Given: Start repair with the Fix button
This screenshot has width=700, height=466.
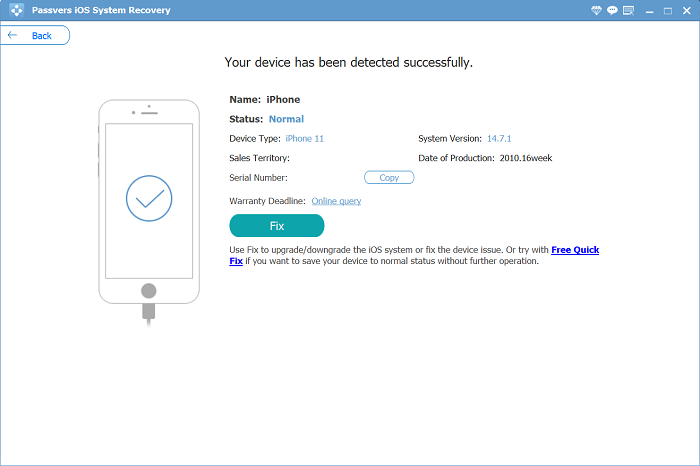Looking at the screenshot, I should pos(277,225).
